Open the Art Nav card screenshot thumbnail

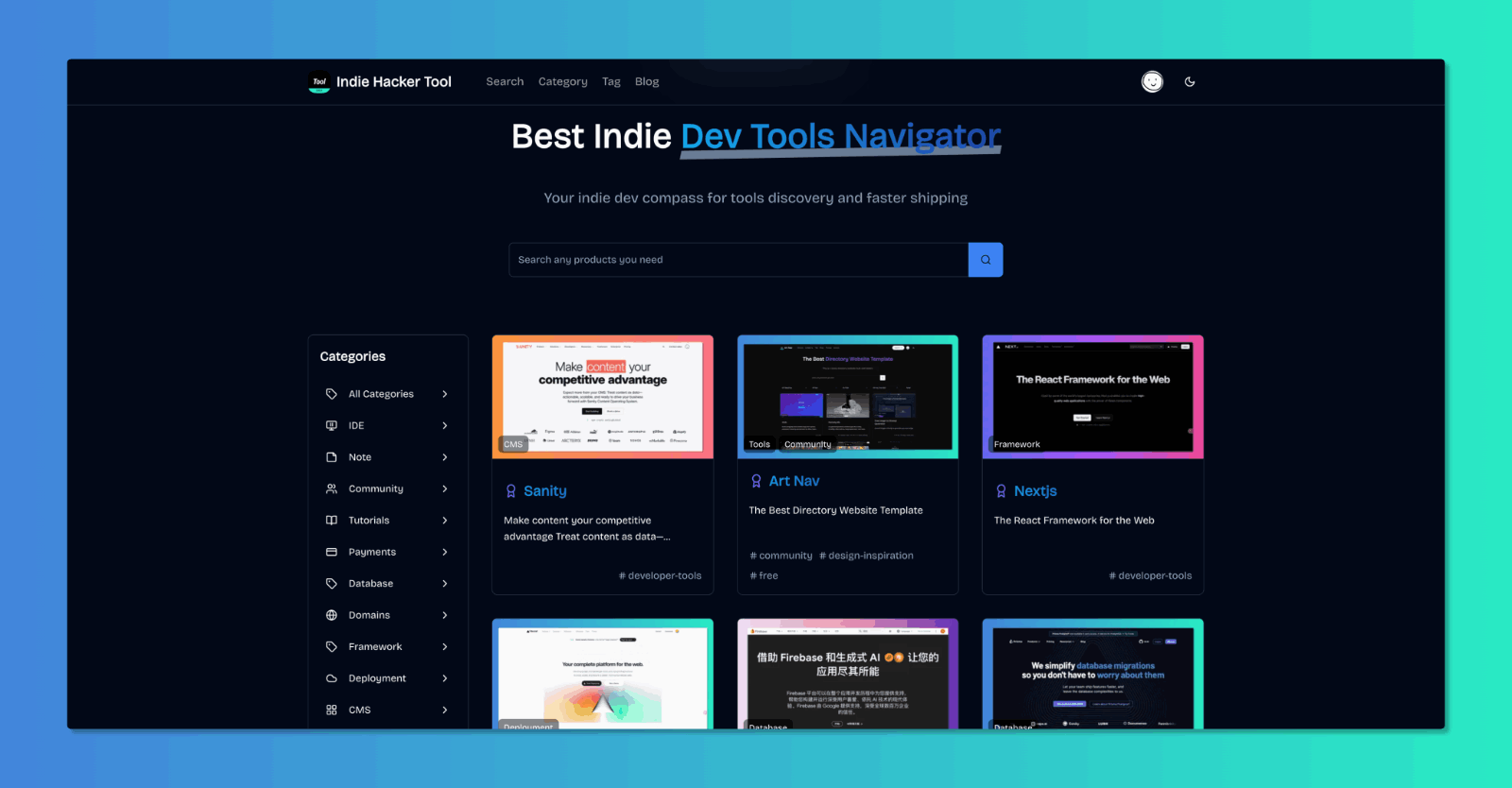(x=848, y=397)
